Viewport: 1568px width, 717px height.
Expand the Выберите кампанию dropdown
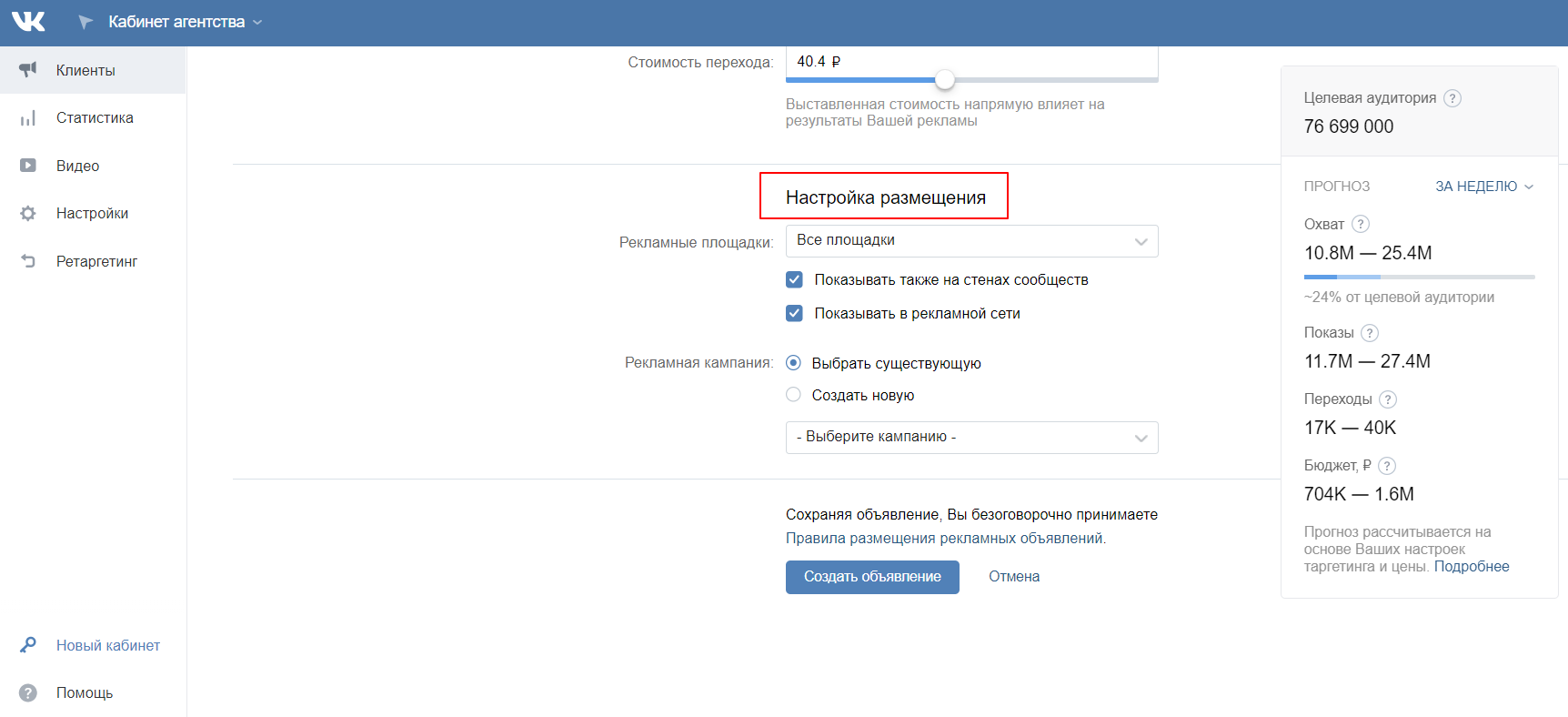971,438
